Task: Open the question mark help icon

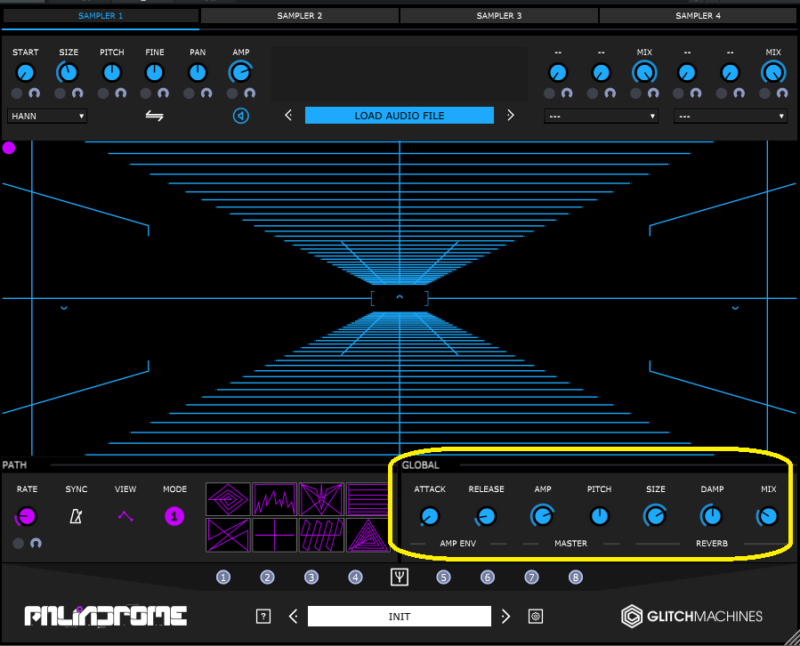Action: [x=263, y=616]
